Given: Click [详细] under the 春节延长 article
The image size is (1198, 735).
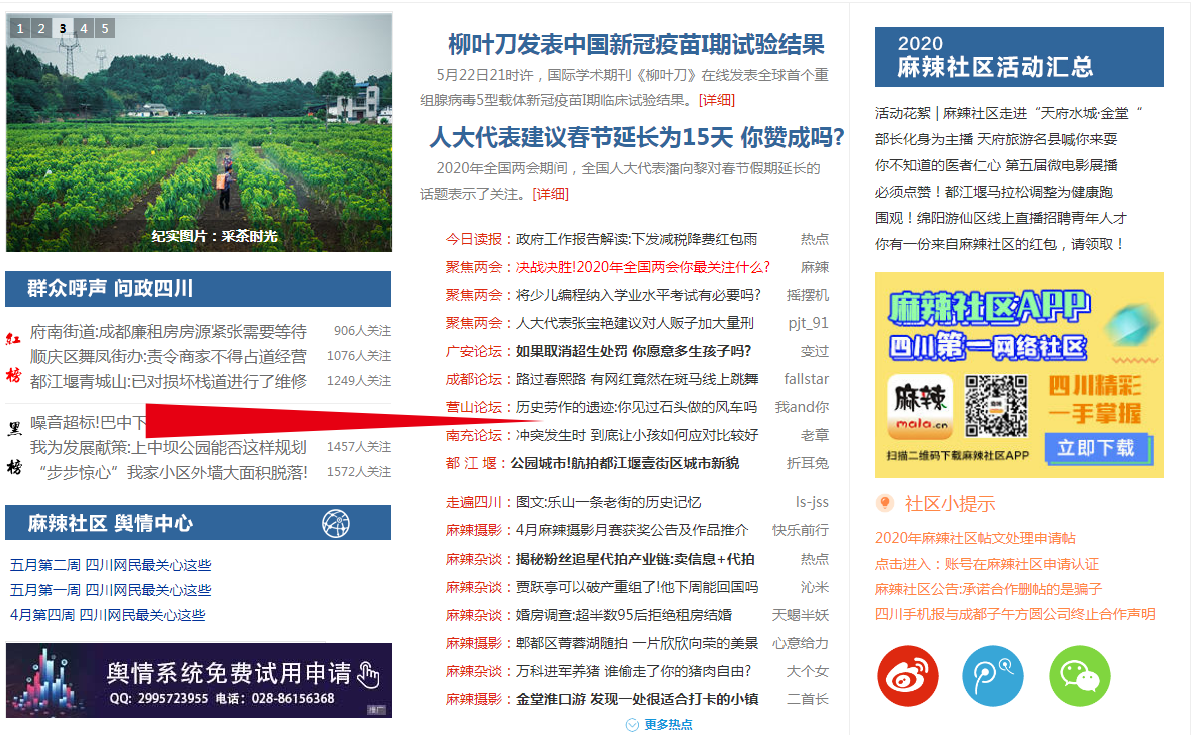Looking at the screenshot, I should 550,193.
